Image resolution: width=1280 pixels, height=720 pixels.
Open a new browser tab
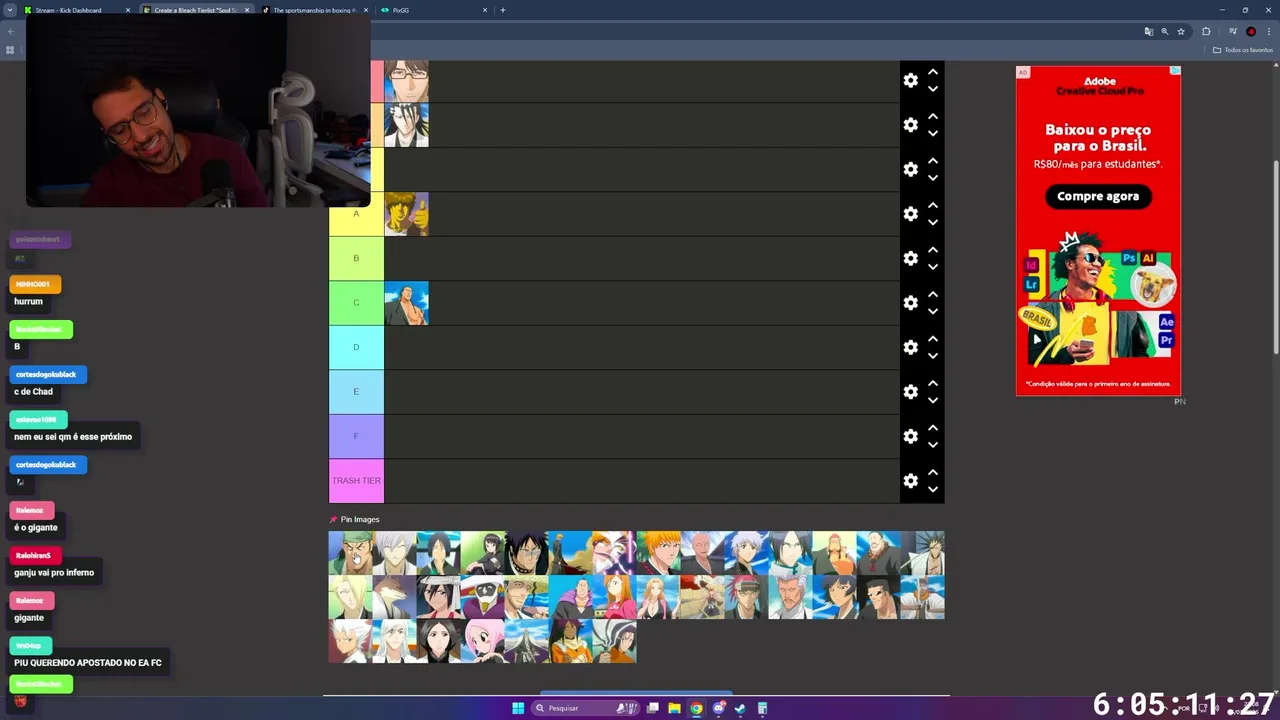tap(502, 10)
